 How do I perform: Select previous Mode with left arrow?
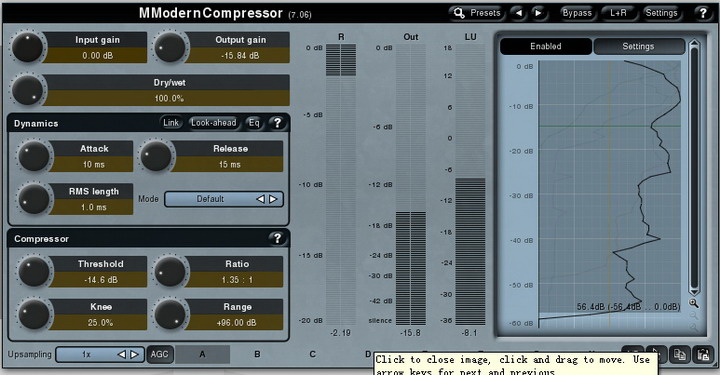tap(260, 199)
